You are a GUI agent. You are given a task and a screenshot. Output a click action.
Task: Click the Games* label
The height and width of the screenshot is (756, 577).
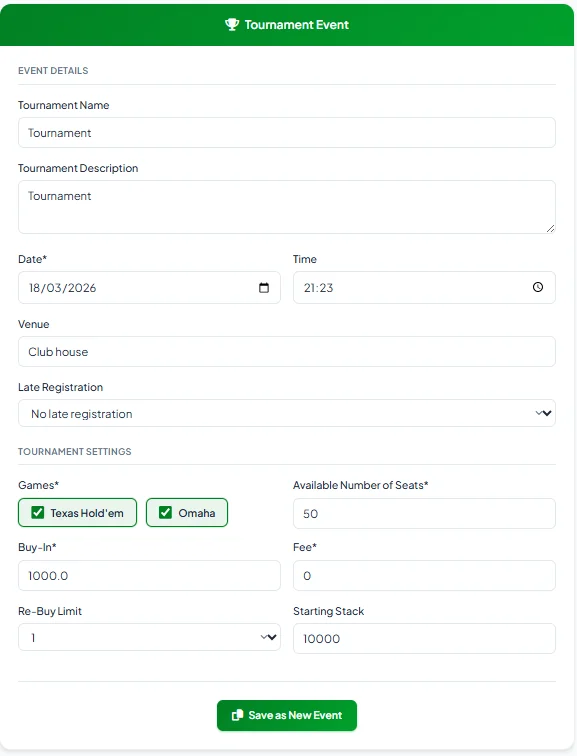click(39, 485)
